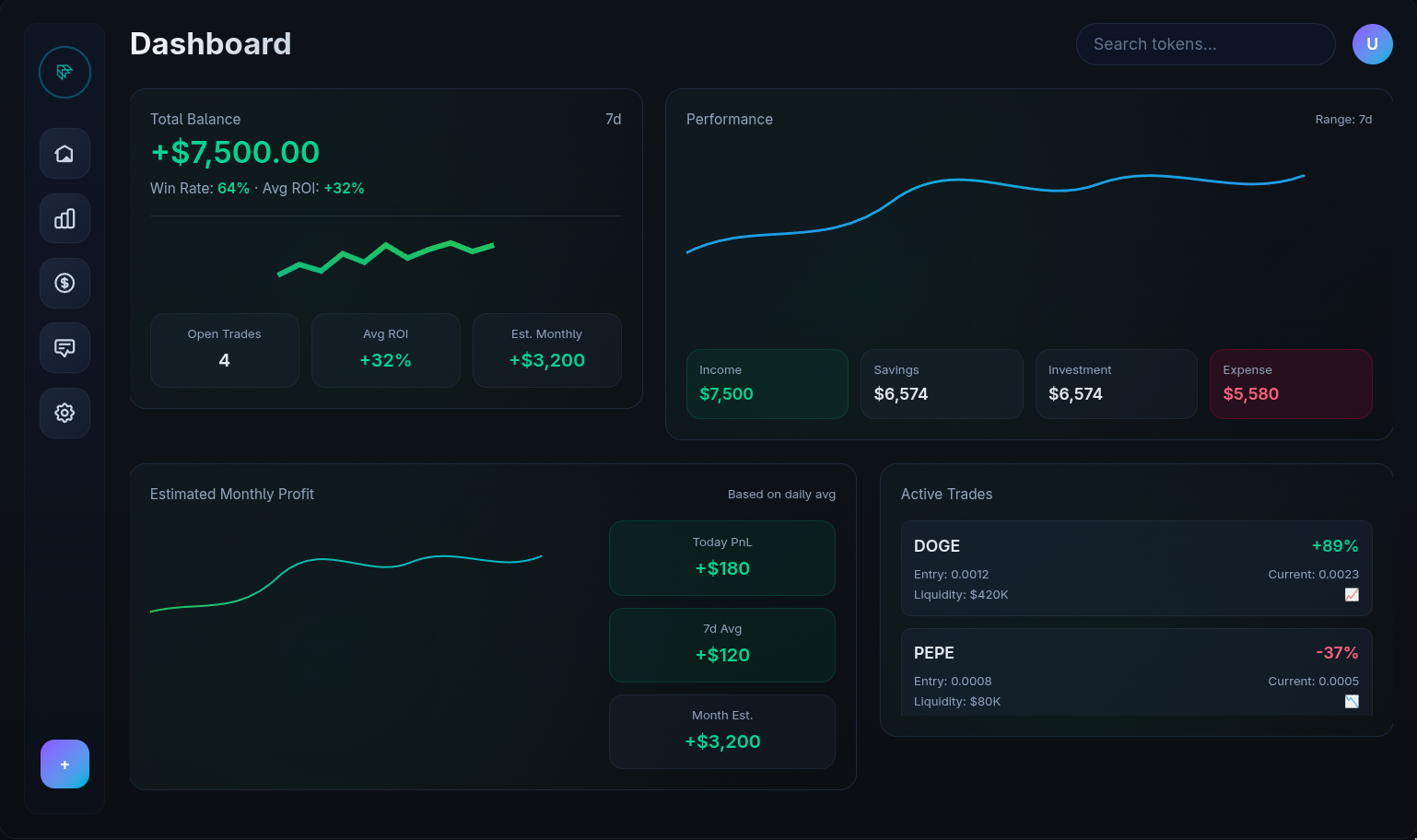
Task: Open the 7d selector on Total Balance card
Action: click(x=613, y=119)
